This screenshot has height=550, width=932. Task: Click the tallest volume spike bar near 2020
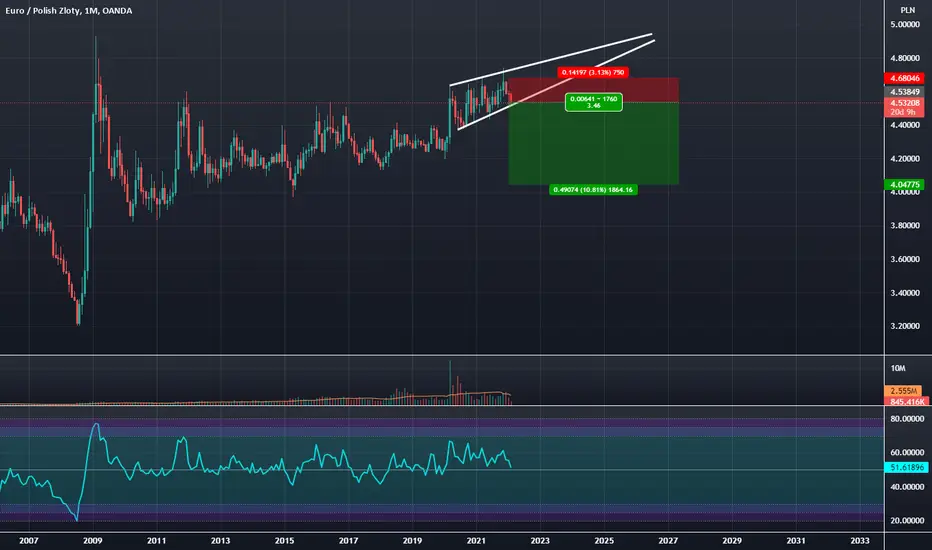(x=450, y=382)
